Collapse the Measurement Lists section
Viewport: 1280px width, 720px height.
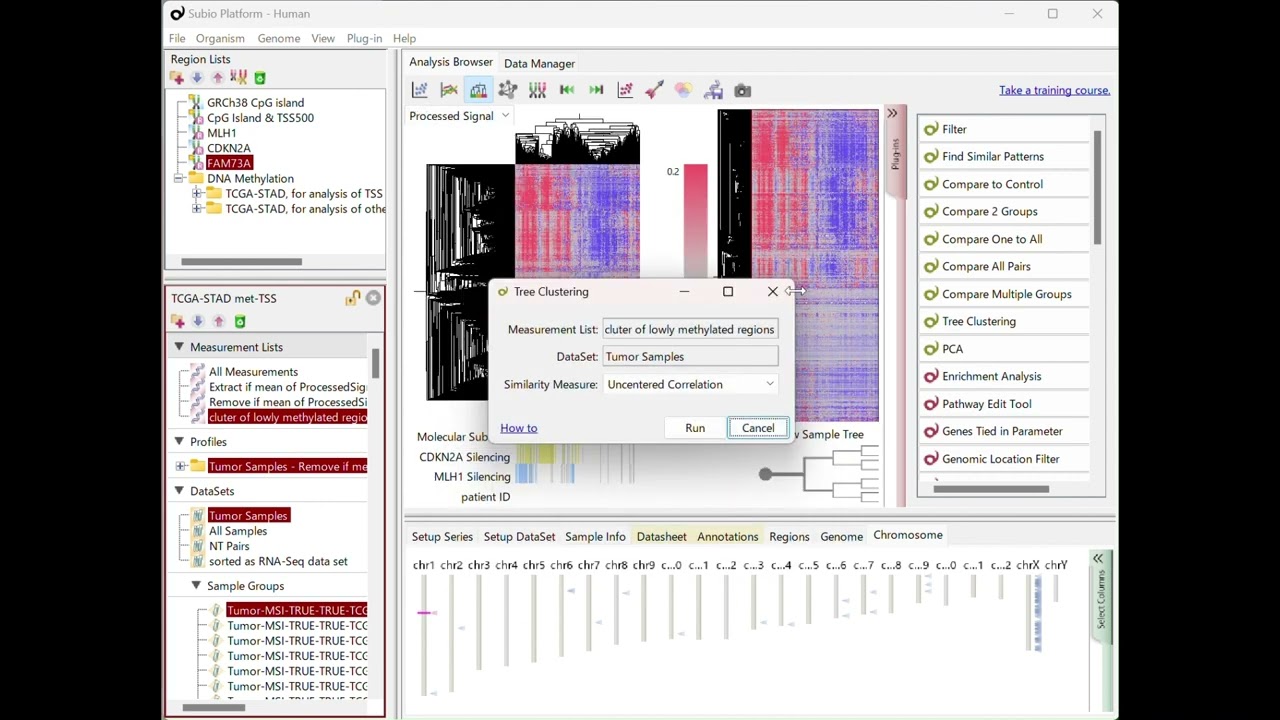click(179, 347)
